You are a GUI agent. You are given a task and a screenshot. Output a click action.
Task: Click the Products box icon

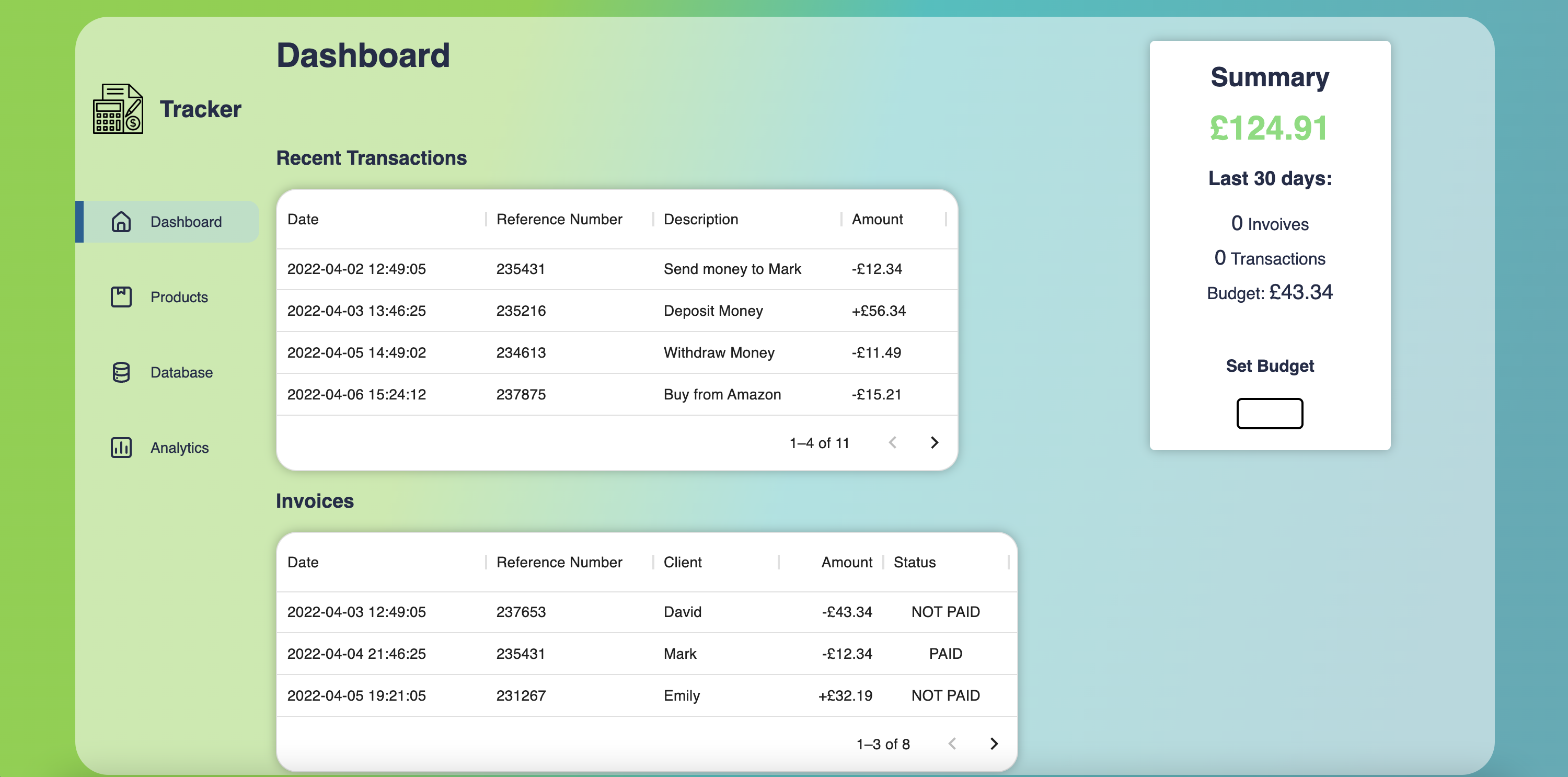[x=121, y=297]
